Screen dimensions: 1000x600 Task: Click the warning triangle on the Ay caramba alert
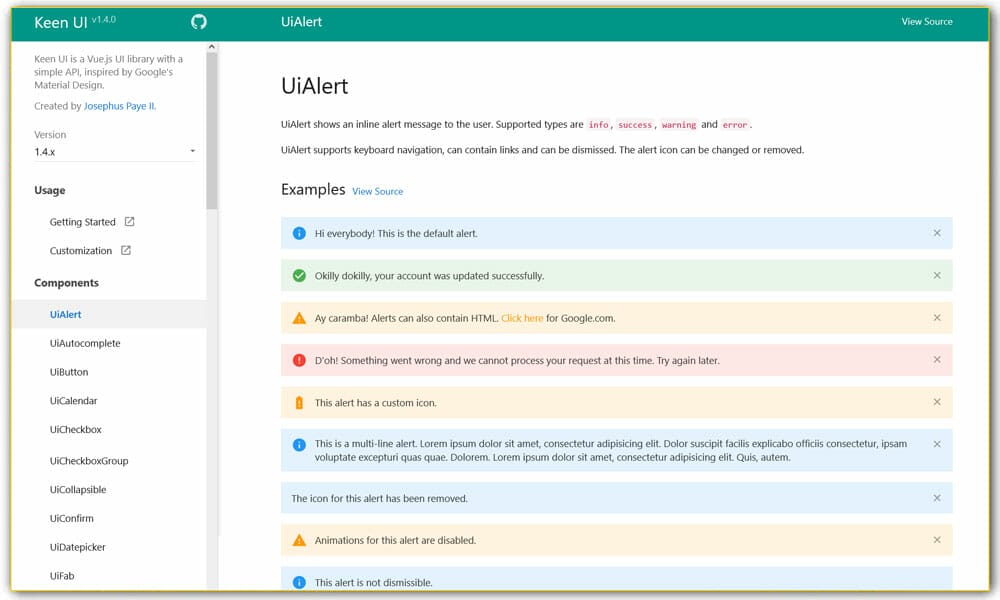[298, 316]
